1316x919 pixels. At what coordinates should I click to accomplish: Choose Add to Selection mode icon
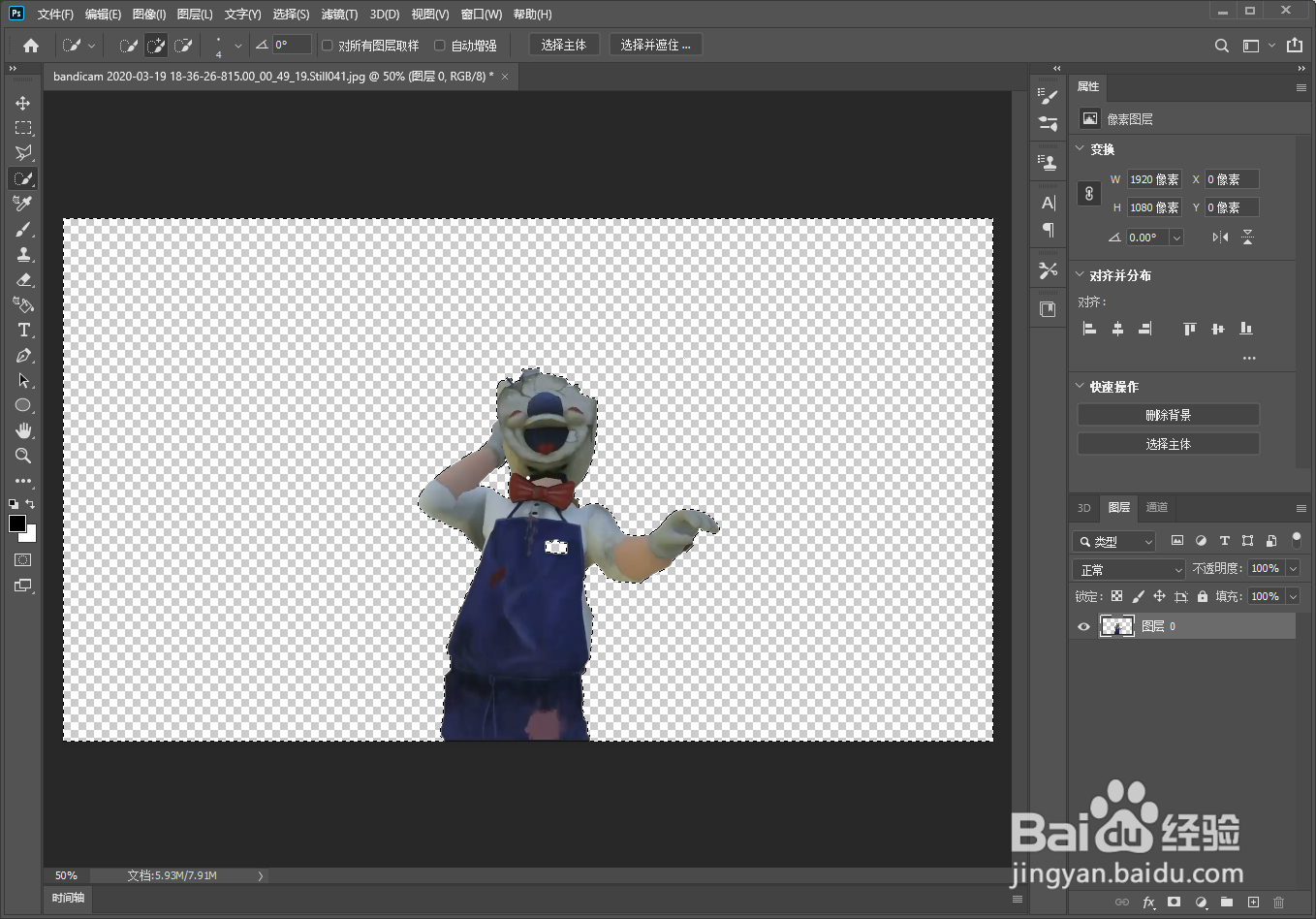[x=155, y=46]
